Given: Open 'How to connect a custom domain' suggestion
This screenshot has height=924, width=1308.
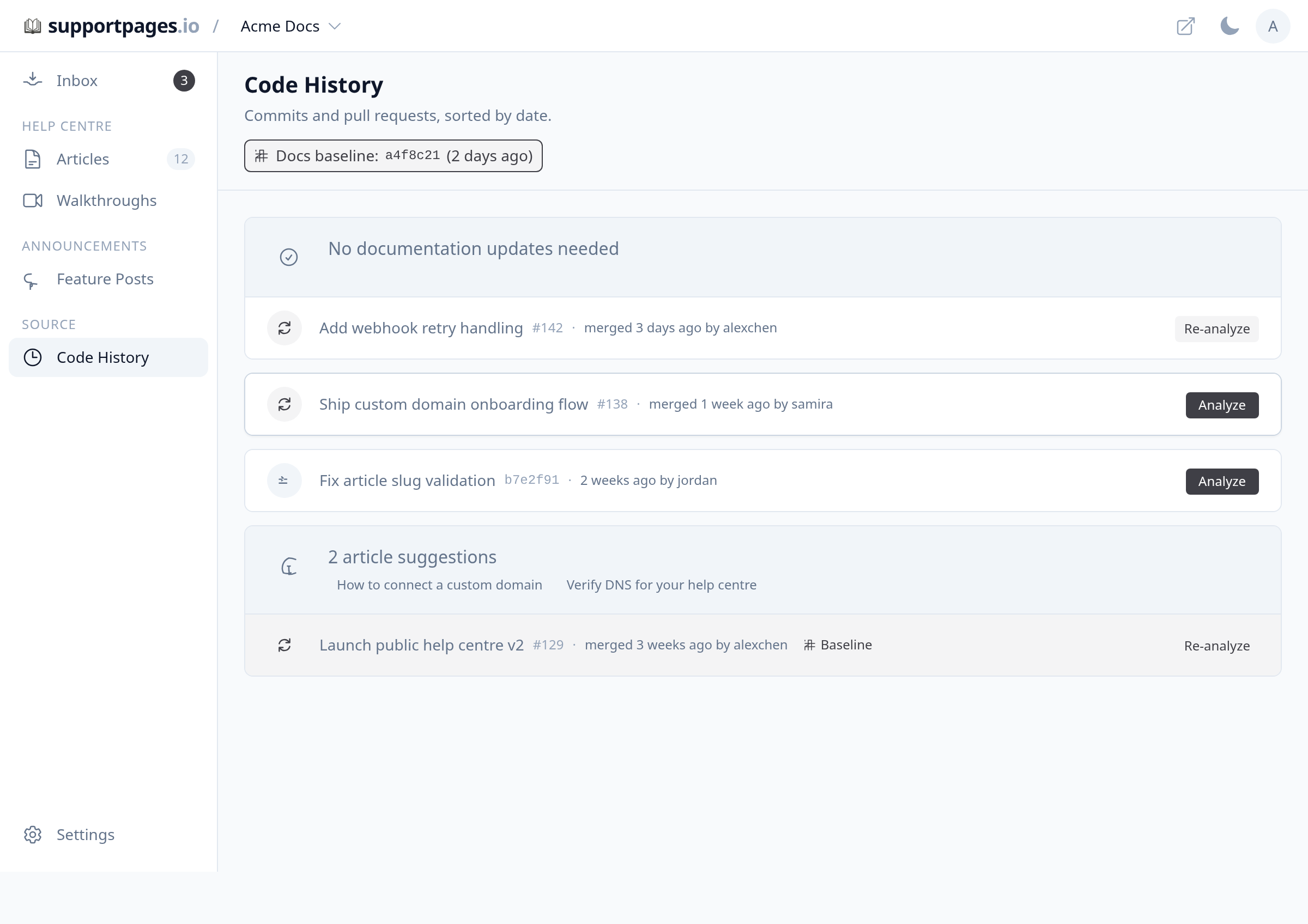Looking at the screenshot, I should coord(439,585).
